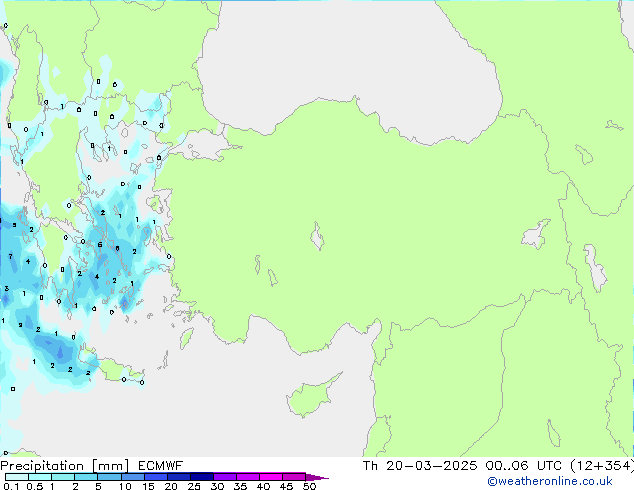Click the above-50 arrow tip of the legend
This screenshot has height=490, width=634.
[317, 477]
